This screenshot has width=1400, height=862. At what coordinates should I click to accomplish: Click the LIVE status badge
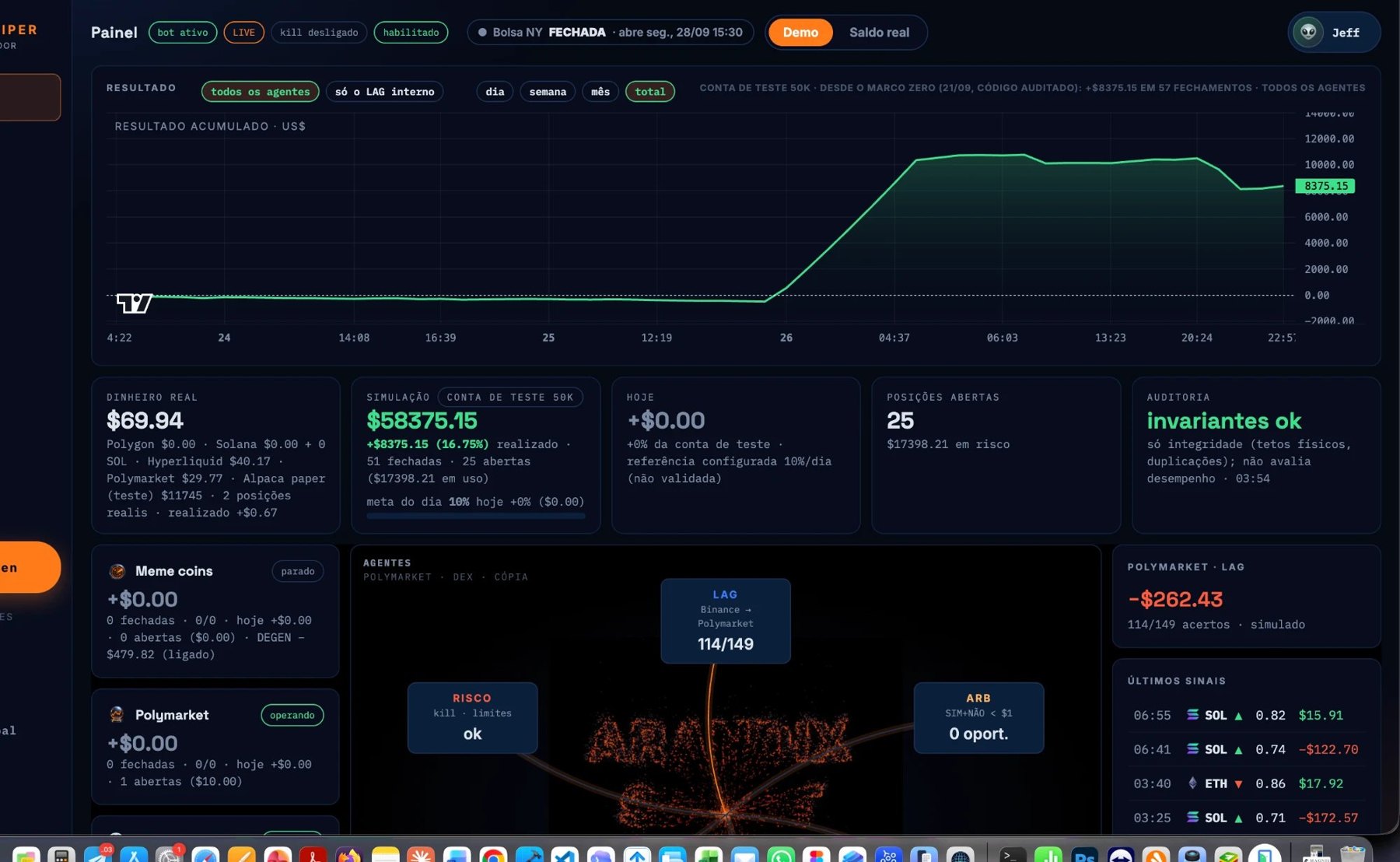pyautogui.click(x=244, y=33)
